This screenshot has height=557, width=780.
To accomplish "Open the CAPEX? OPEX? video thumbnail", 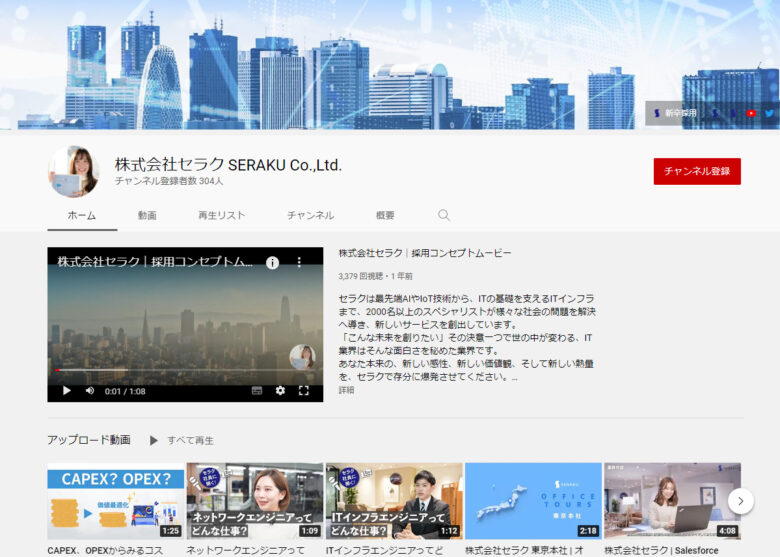I will pyautogui.click(x=115, y=501).
